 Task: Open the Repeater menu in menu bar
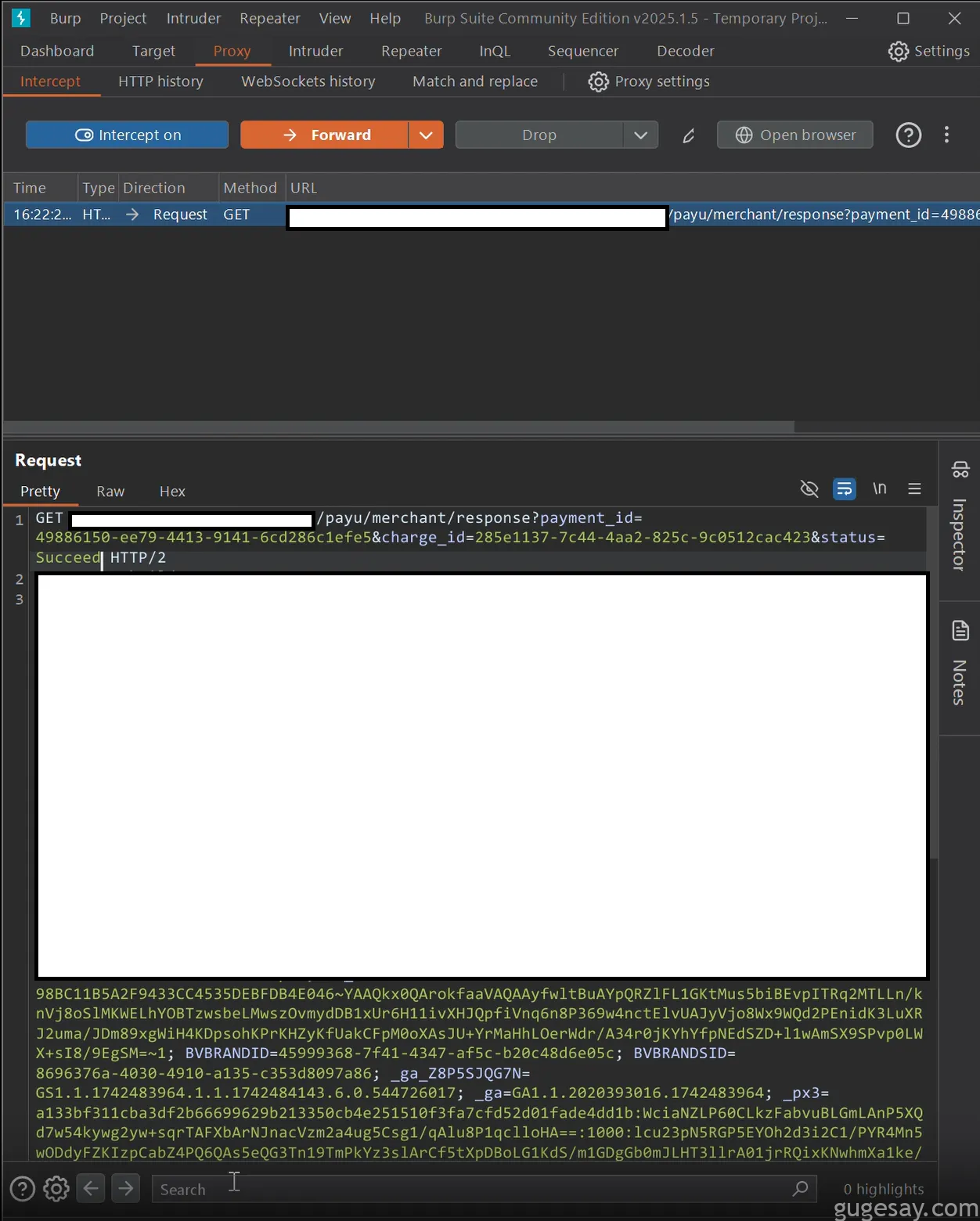269,18
